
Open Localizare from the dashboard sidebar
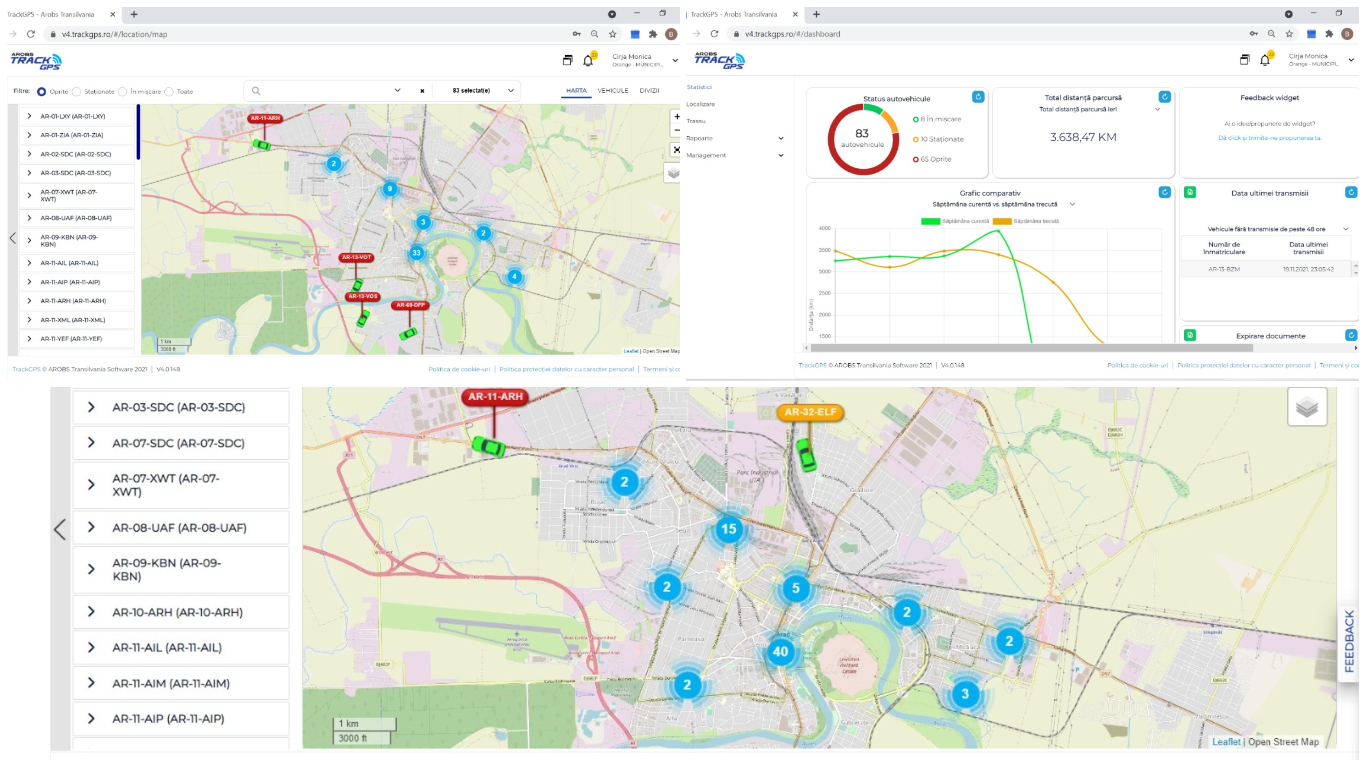tap(701, 104)
